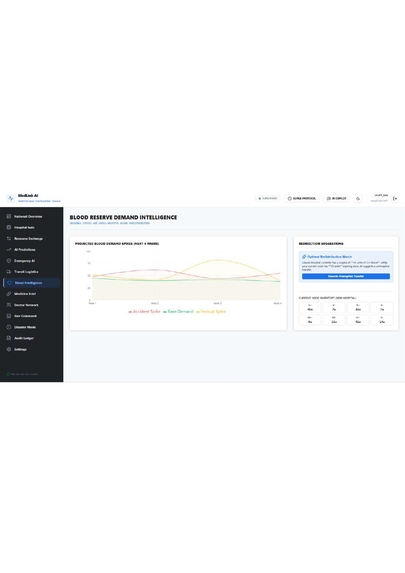This screenshot has width=405, height=573.
Task: Click the Optimal Redistribution Match title
Action: tap(329, 257)
